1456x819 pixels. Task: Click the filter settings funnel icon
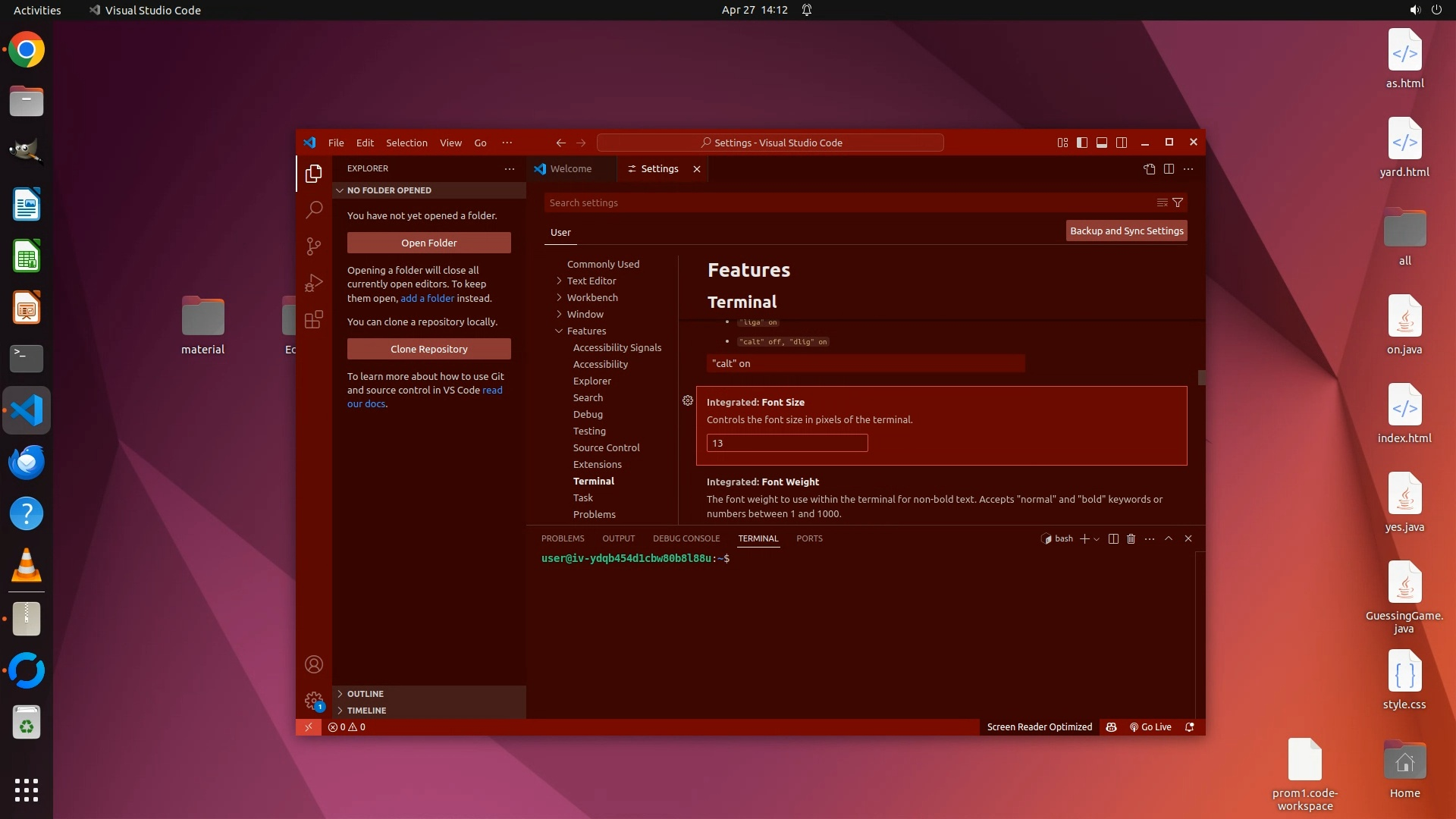(1178, 202)
